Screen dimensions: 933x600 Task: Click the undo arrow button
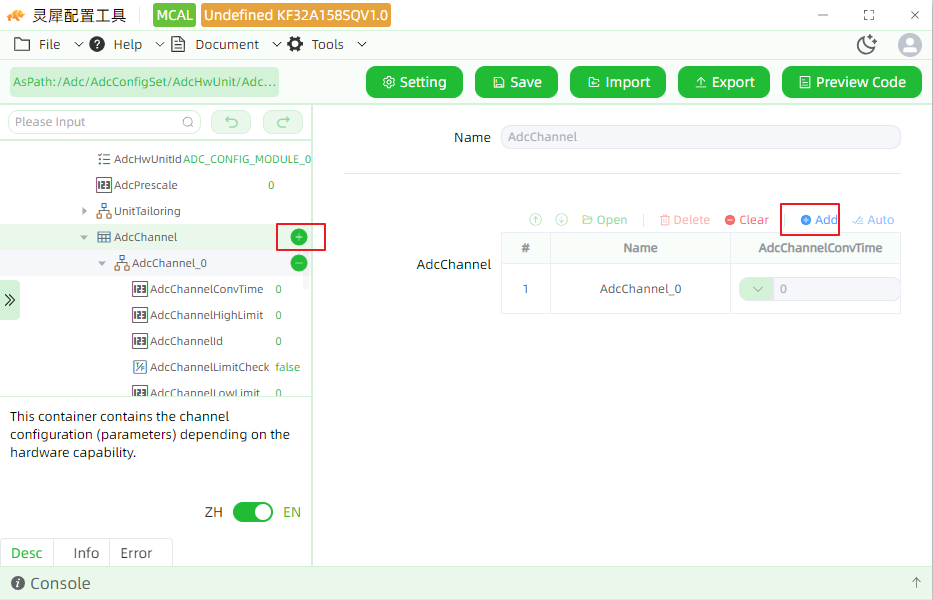231,122
